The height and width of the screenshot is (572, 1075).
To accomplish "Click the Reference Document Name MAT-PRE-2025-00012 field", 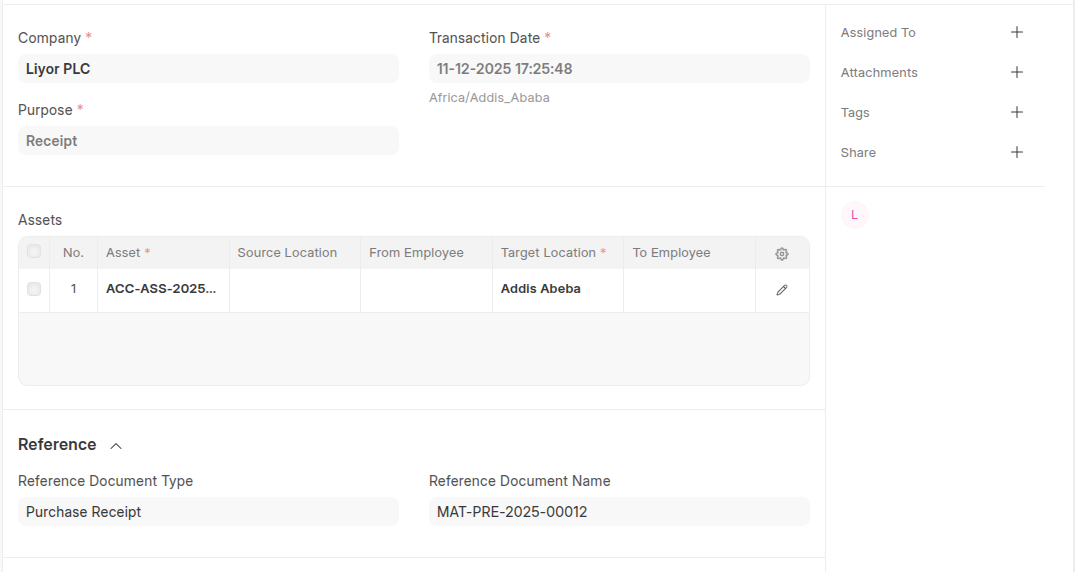I will click(618, 512).
